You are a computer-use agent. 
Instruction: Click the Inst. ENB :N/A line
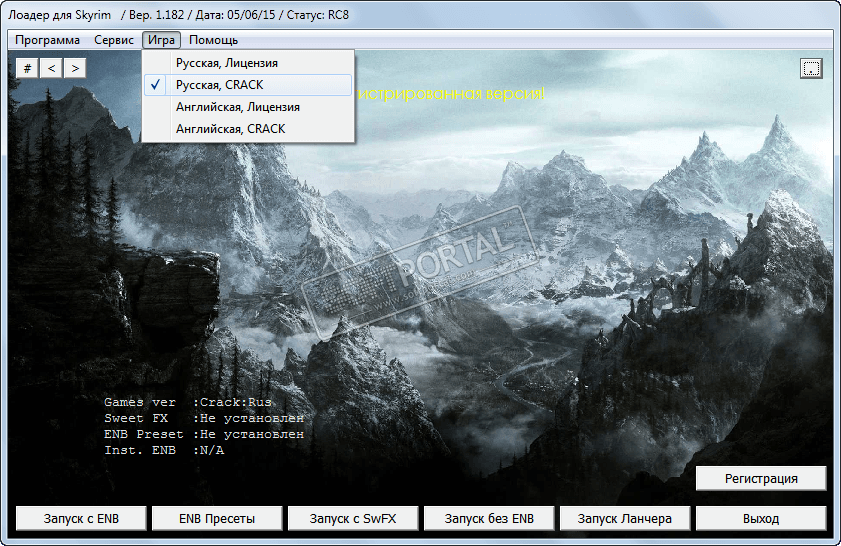pyautogui.click(x=164, y=451)
